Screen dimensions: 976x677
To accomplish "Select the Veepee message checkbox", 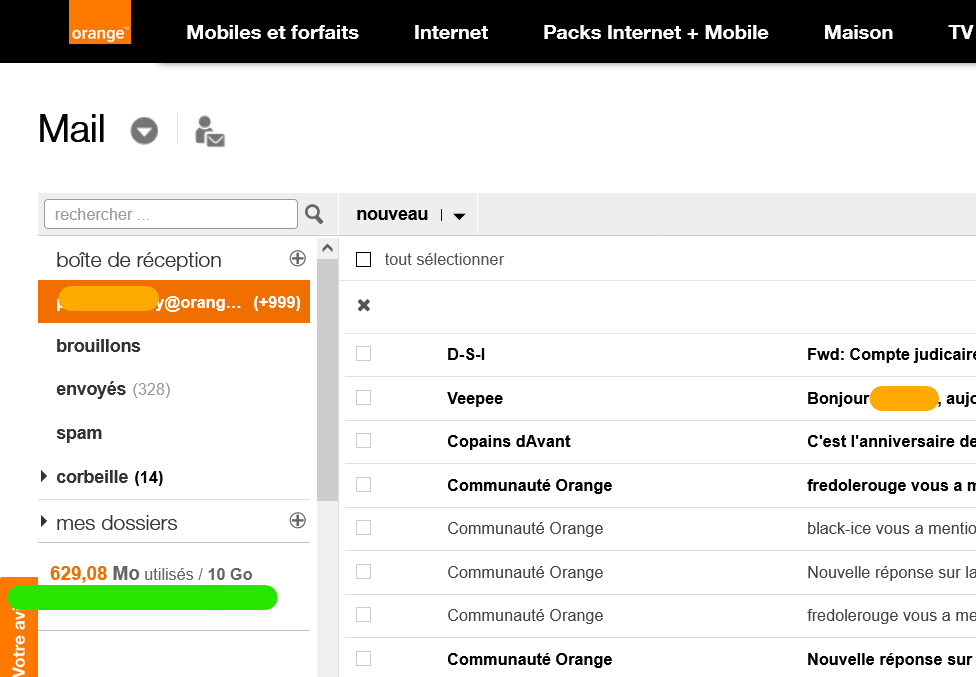I will [x=364, y=397].
